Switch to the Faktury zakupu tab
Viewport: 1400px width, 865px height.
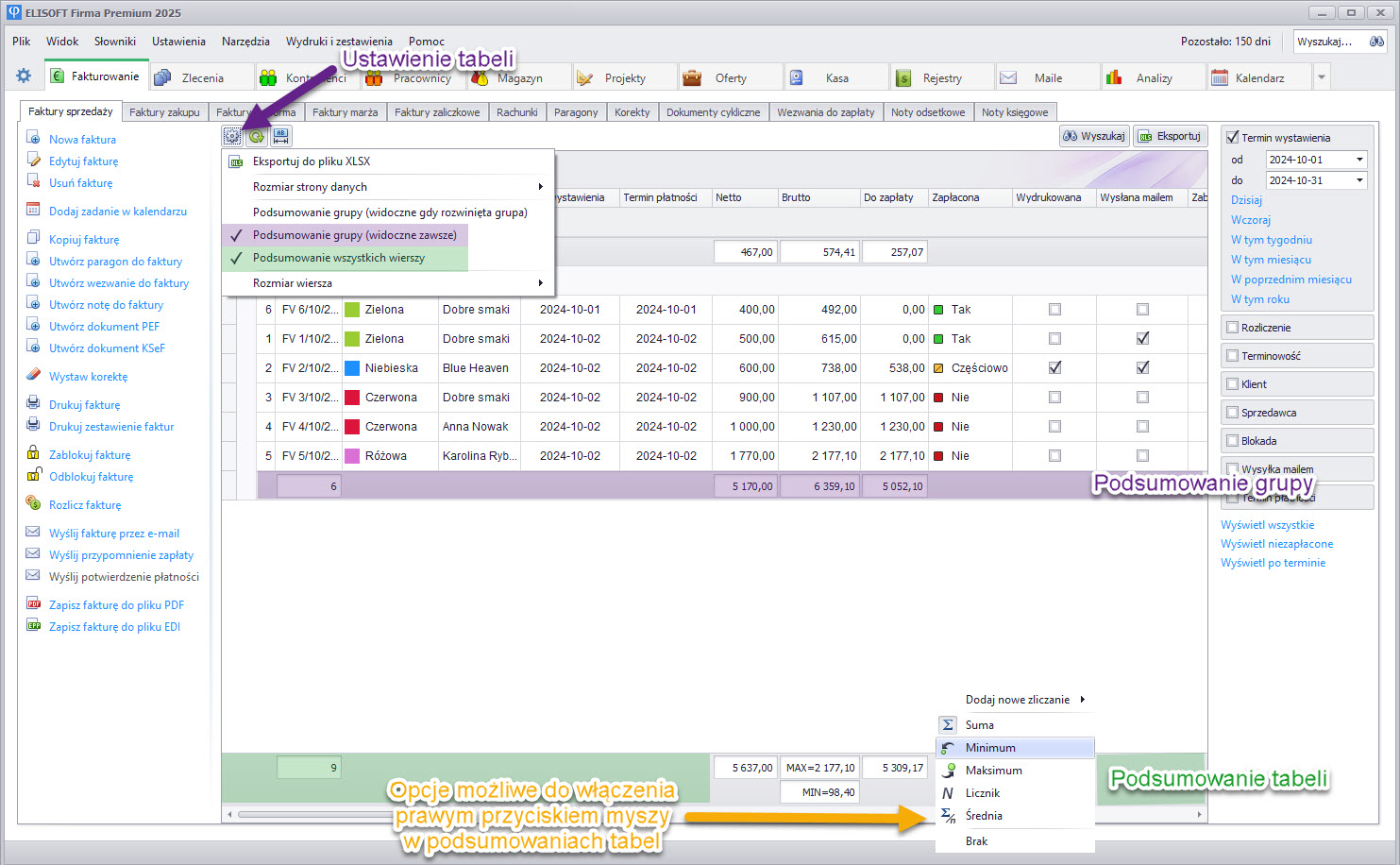pyautogui.click(x=164, y=112)
